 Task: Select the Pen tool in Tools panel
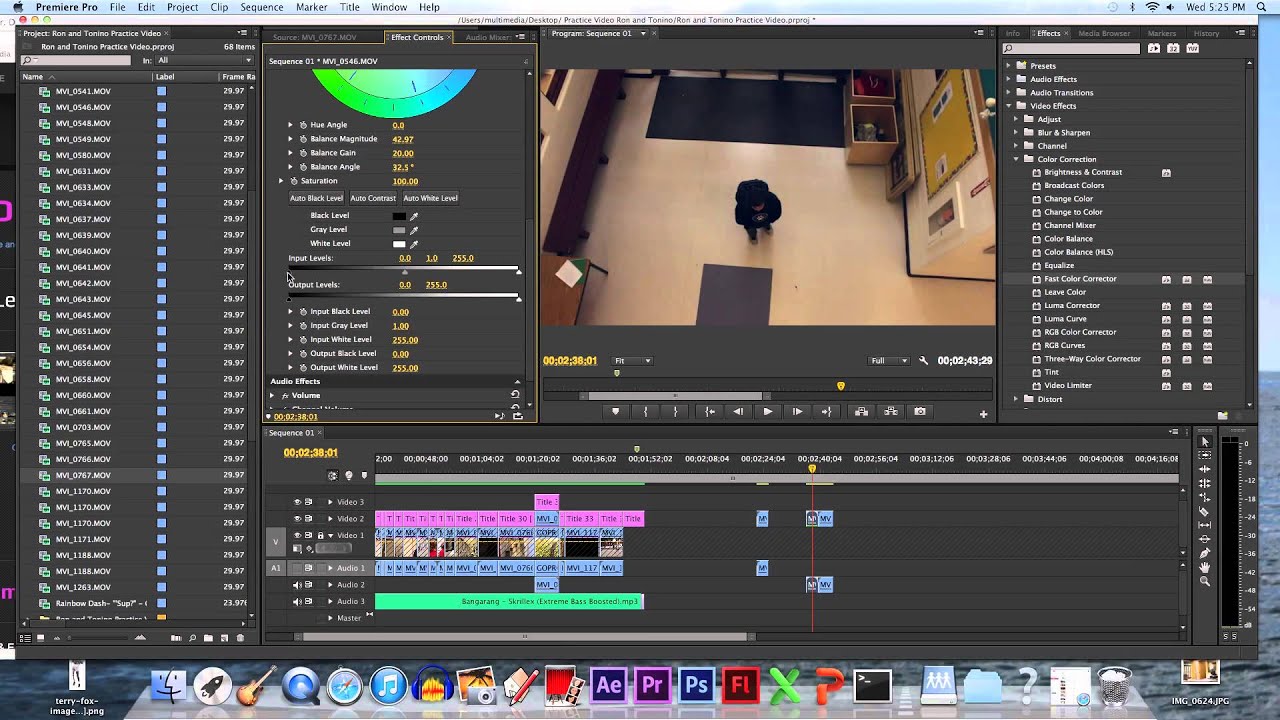pos(1205,553)
